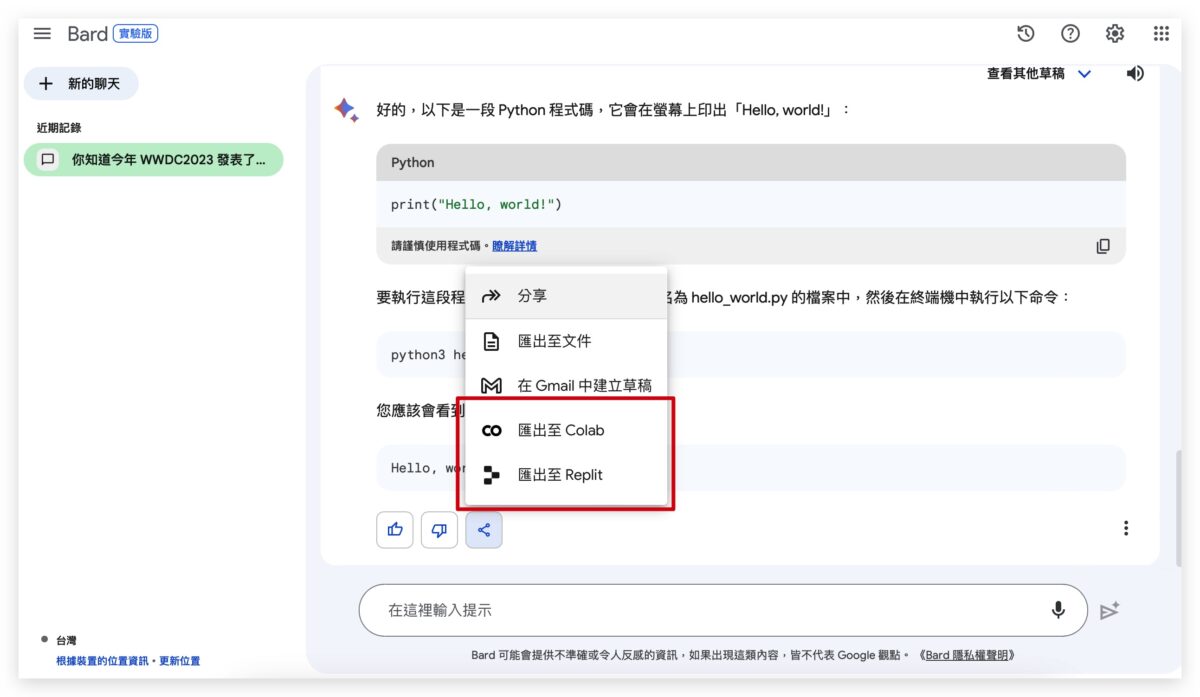Screen dimensions: 1200x697
Task: Open the Bard 隱私權聲明 link
Action: [x=969, y=655]
